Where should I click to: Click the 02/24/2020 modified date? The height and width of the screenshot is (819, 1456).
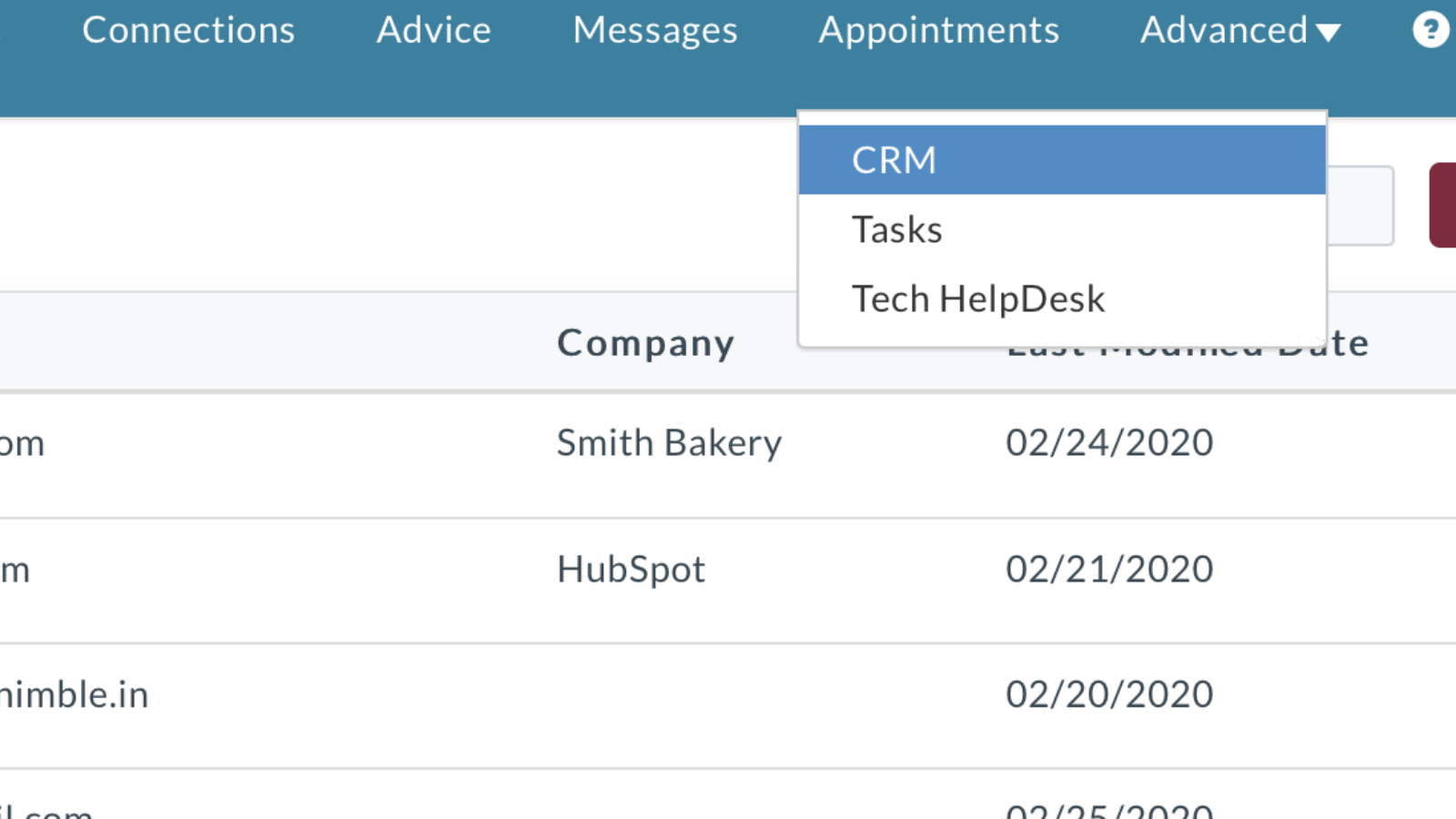point(1108,443)
